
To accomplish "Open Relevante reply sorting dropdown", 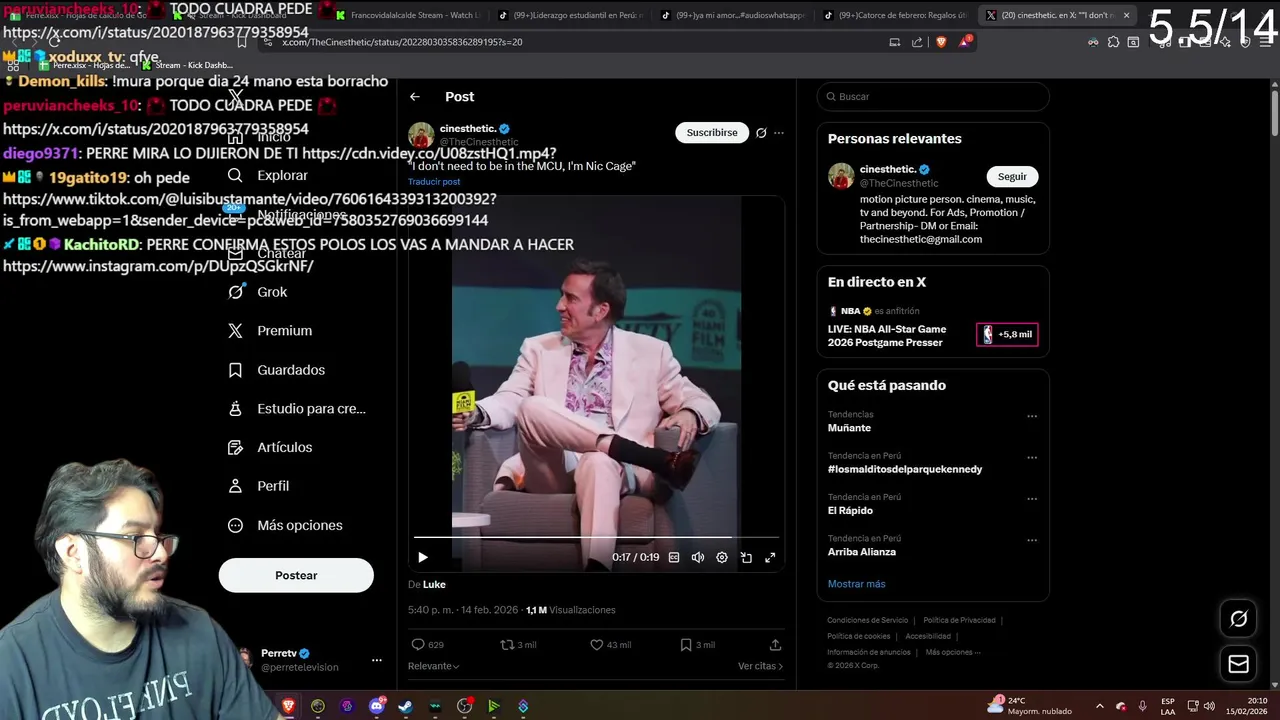I will click(x=434, y=666).
